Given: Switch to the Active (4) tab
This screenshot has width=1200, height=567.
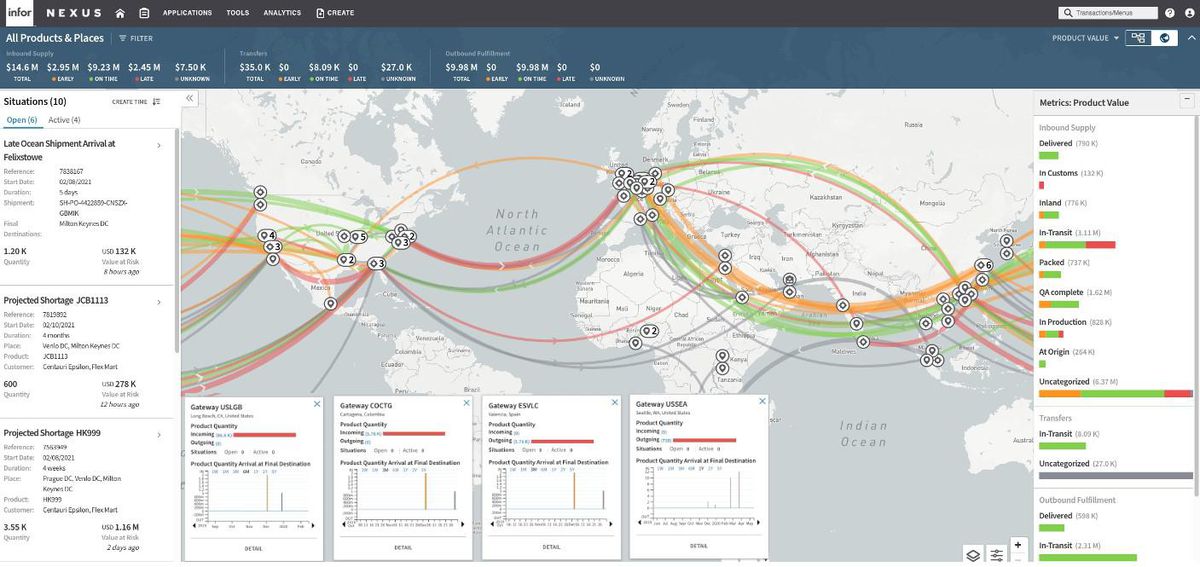Looking at the screenshot, I should coord(63,120).
